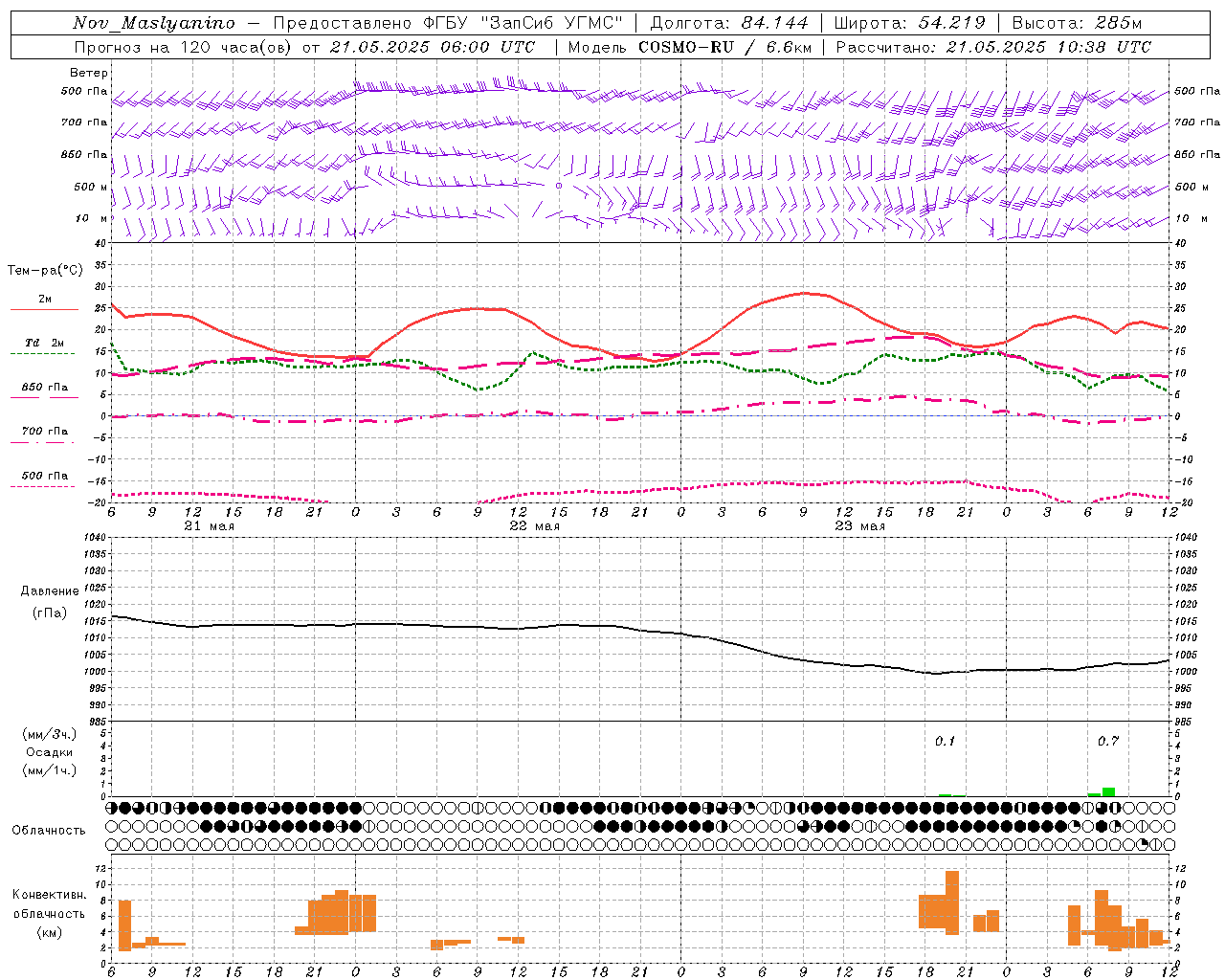1225x980 pixels.
Task: Click the station name Nov_Maslyanino in header
Action: point(154,23)
